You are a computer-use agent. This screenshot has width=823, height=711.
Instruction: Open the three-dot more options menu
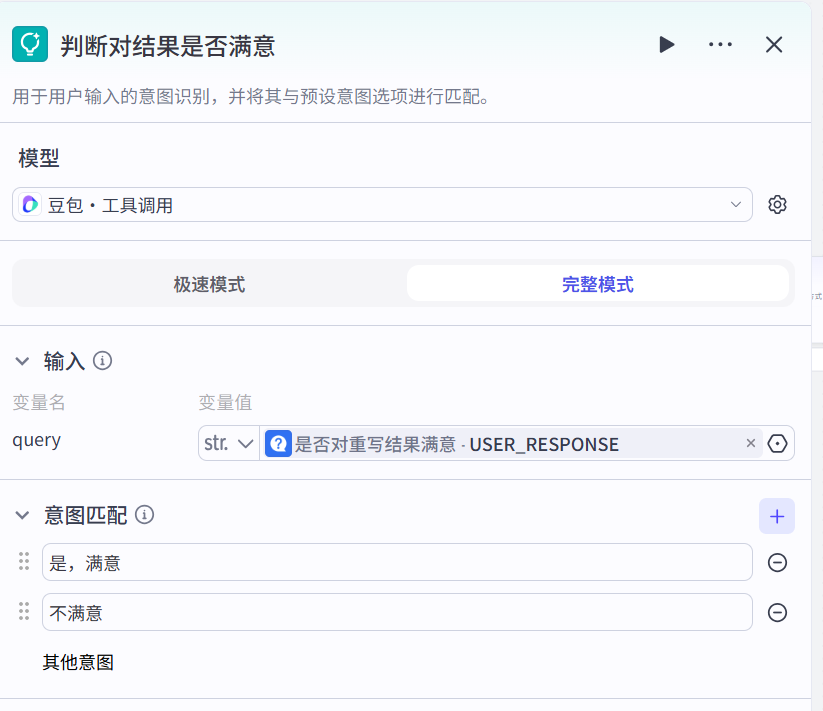720,45
